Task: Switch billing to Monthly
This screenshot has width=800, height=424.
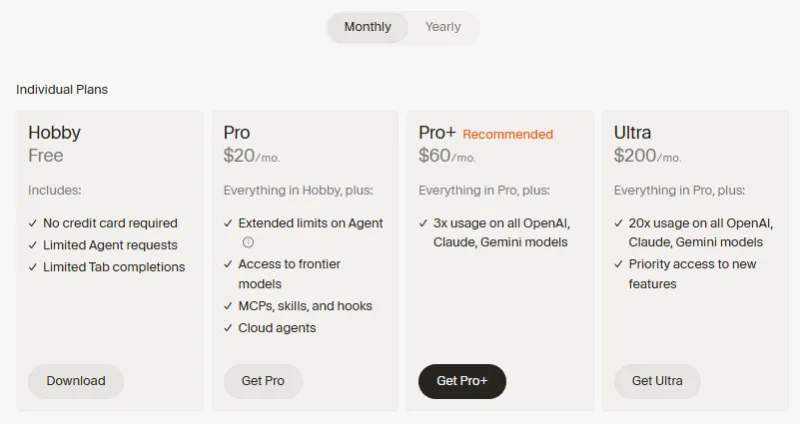Action: point(367,27)
